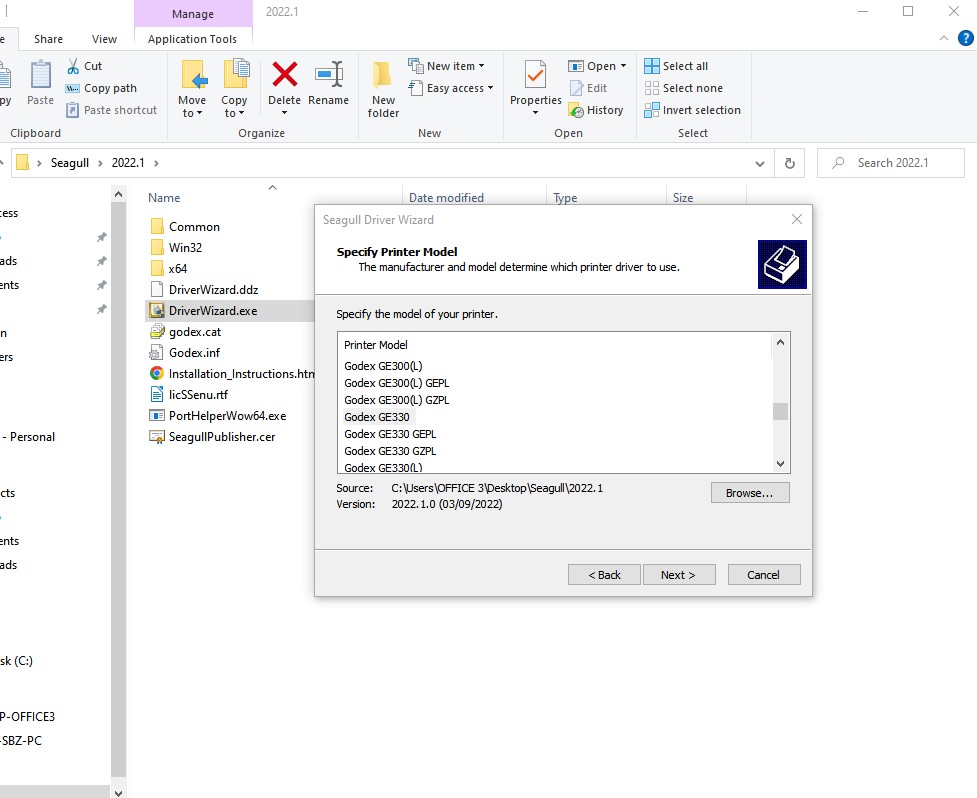Select Godex GE330 GEPL printer model
Image resolution: width=977 pixels, height=798 pixels.
[390, 434]
